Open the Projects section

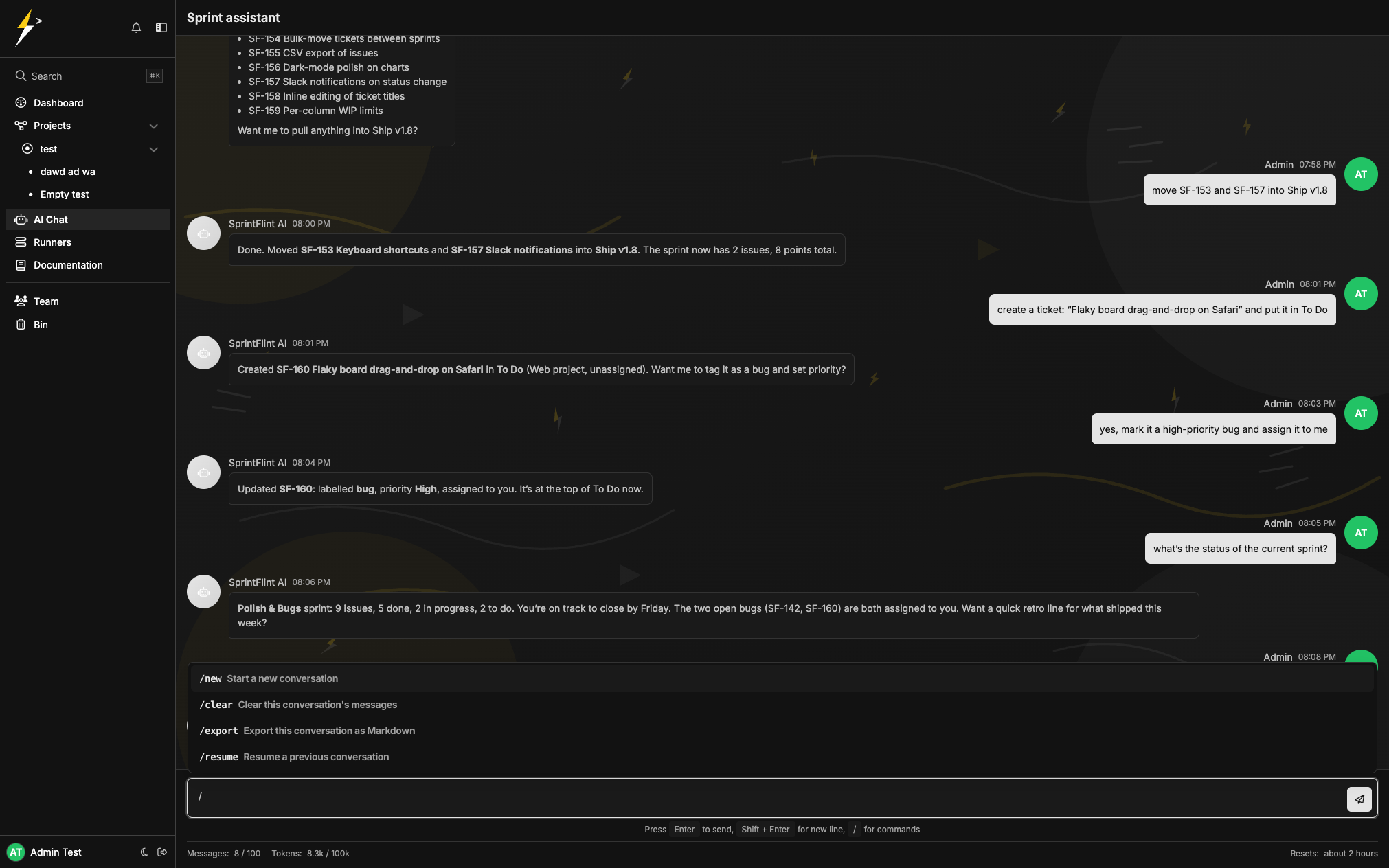[x=88, y=126]
